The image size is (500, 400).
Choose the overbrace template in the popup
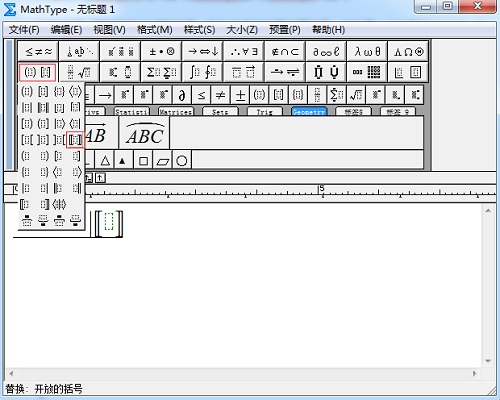[27, 220]
